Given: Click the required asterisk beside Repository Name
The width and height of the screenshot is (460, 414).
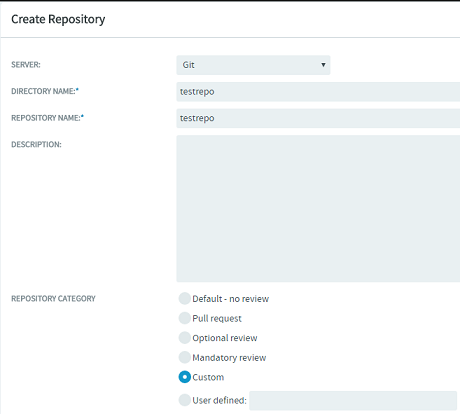Looking at the screenshot, I should (83, 116).
